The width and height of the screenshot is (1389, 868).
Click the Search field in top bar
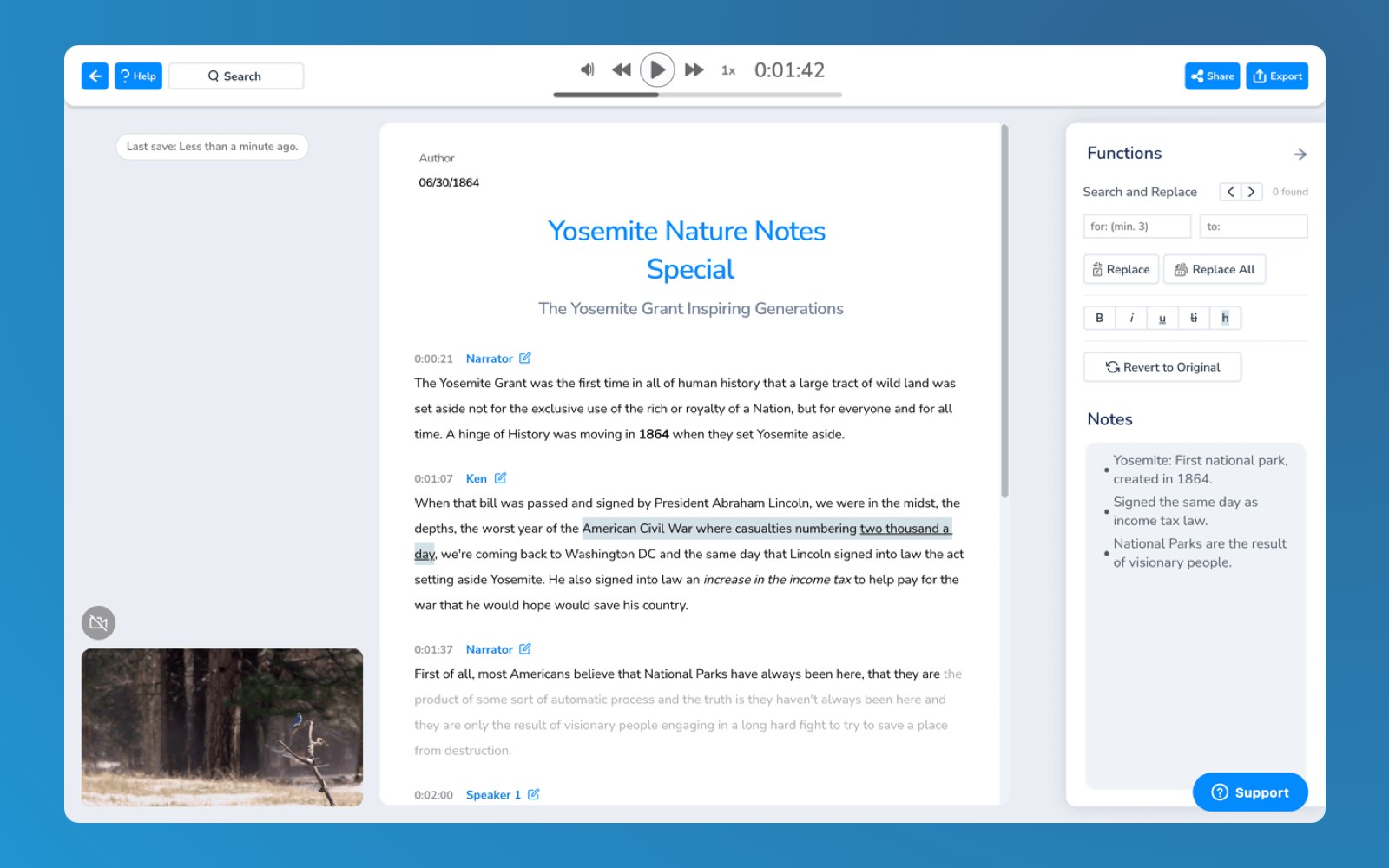pos(236,76)
